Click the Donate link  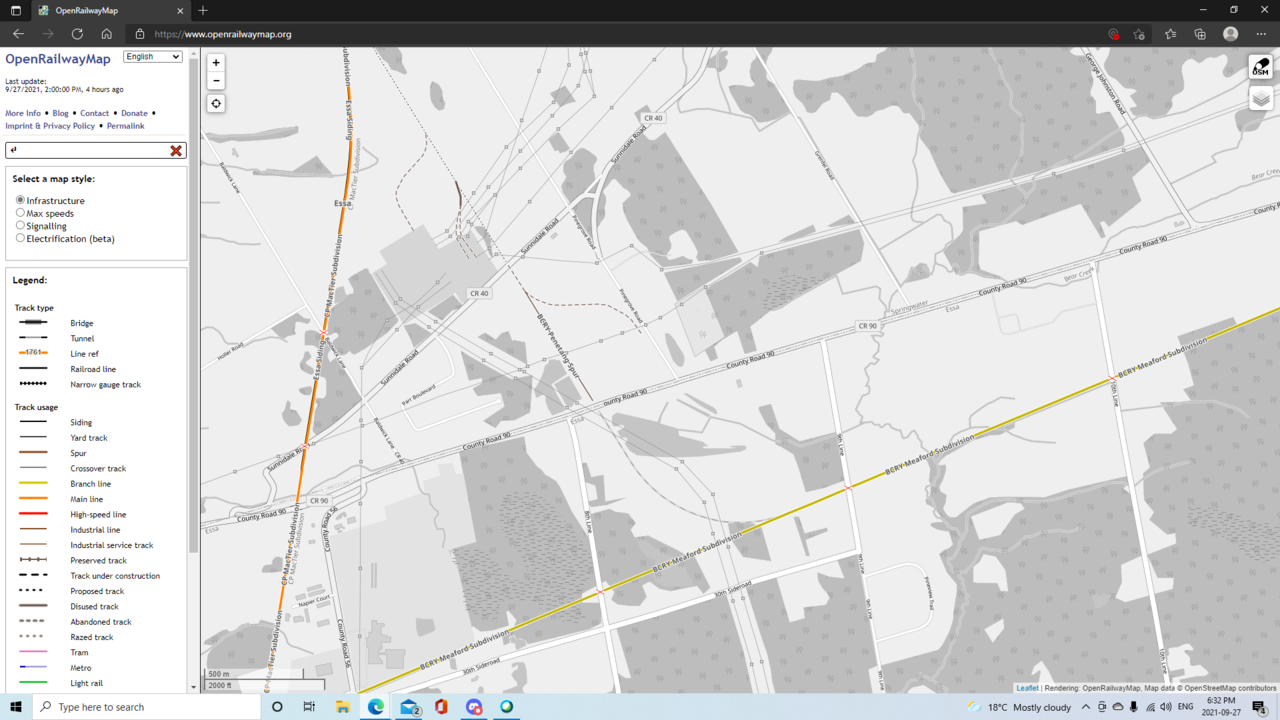coord(134,113)
